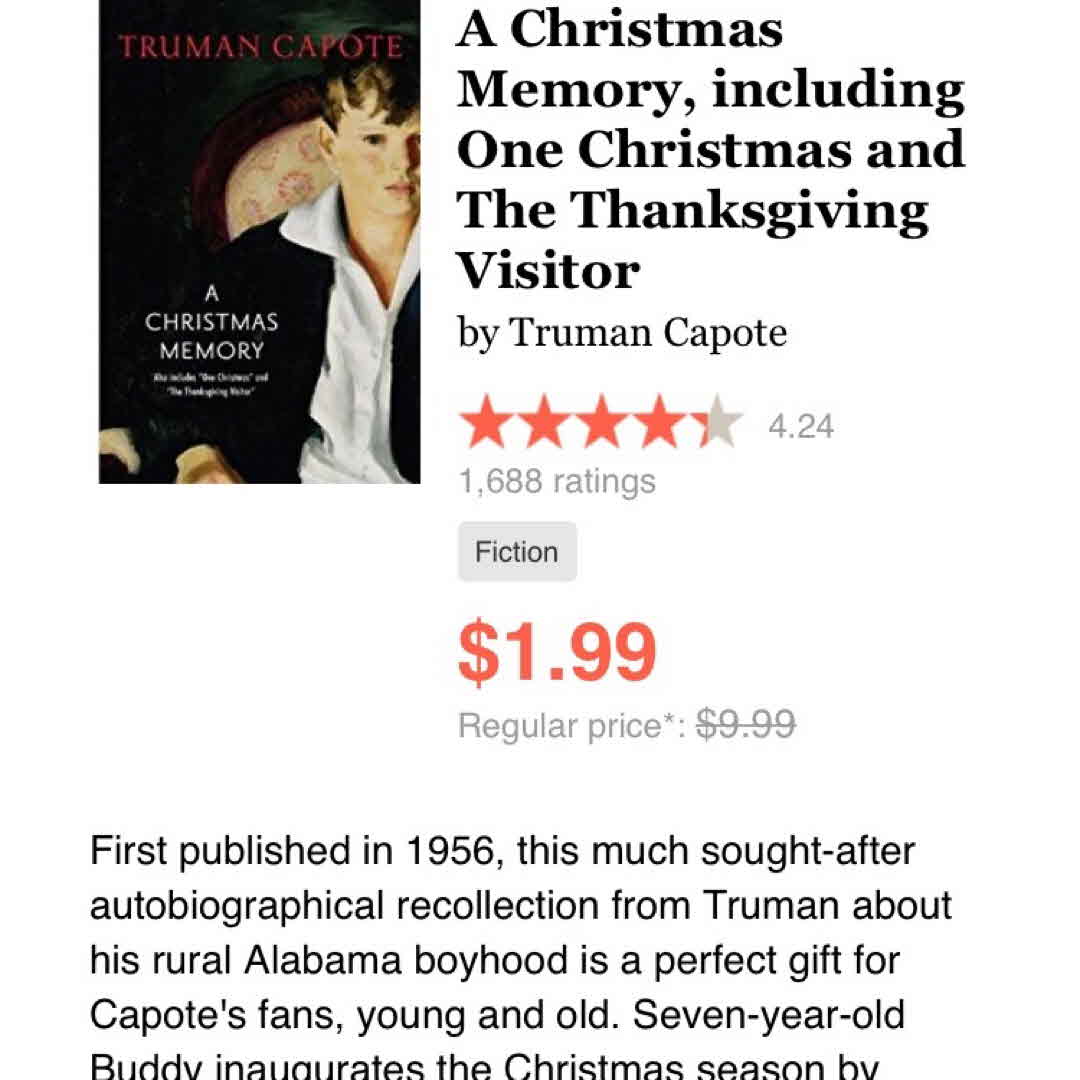Select the Fiction genre tag
The image size is (1080, 1080).
tap(517, 552)
